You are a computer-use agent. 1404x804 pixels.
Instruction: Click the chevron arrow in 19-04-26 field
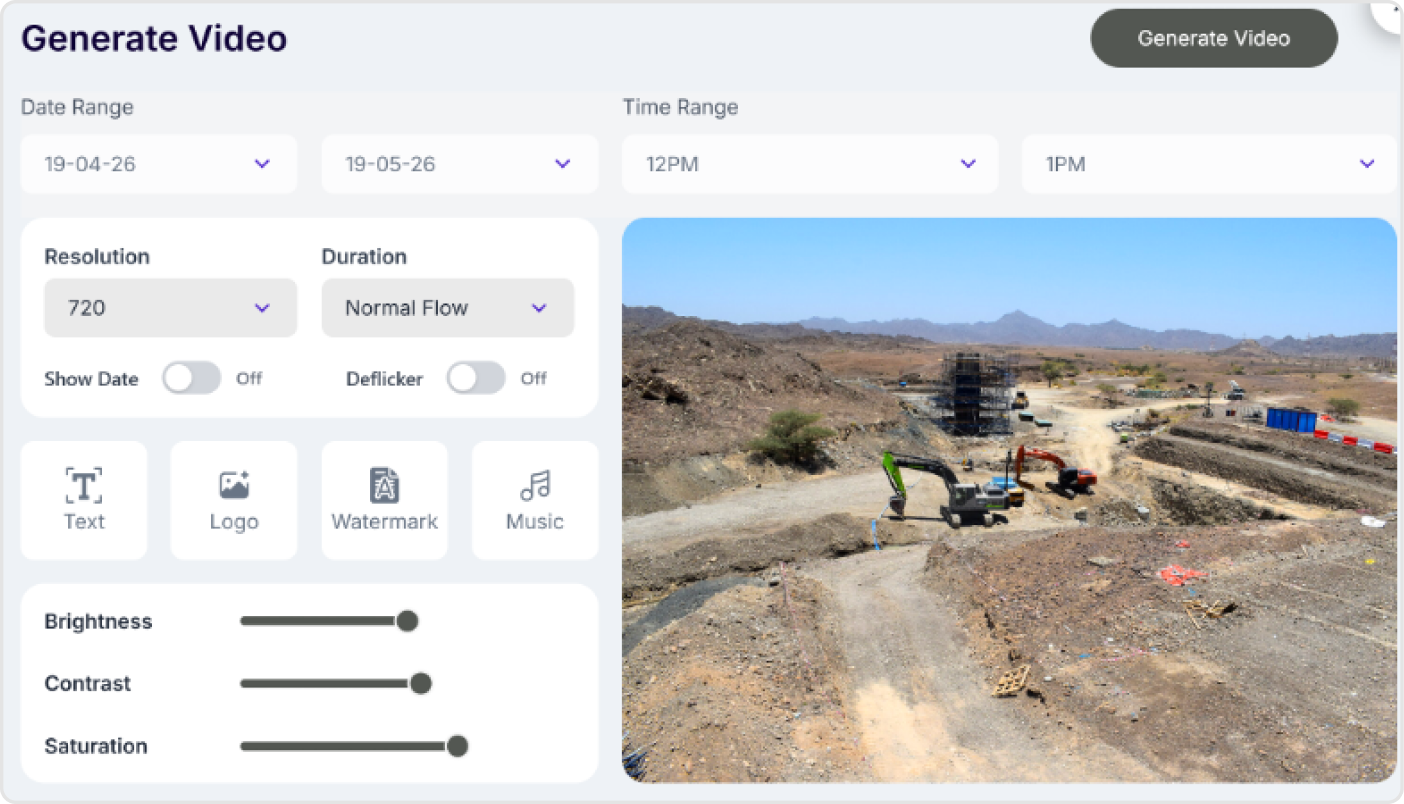coord(262,164)
